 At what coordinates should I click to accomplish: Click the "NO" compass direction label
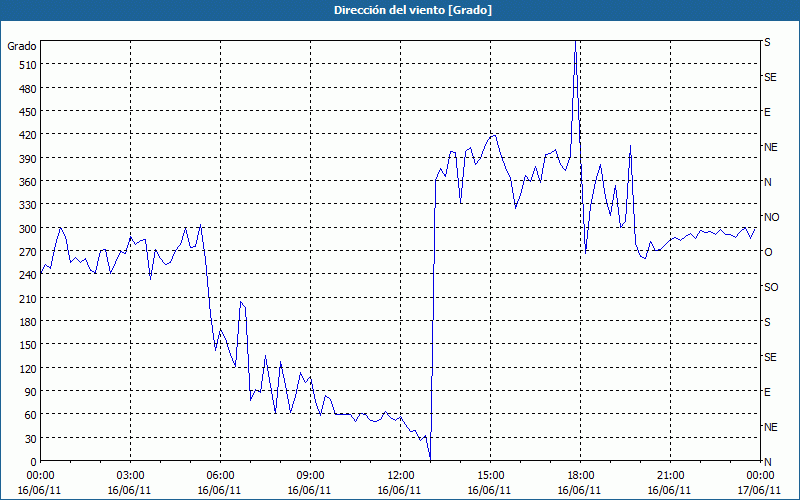(772, 217)
